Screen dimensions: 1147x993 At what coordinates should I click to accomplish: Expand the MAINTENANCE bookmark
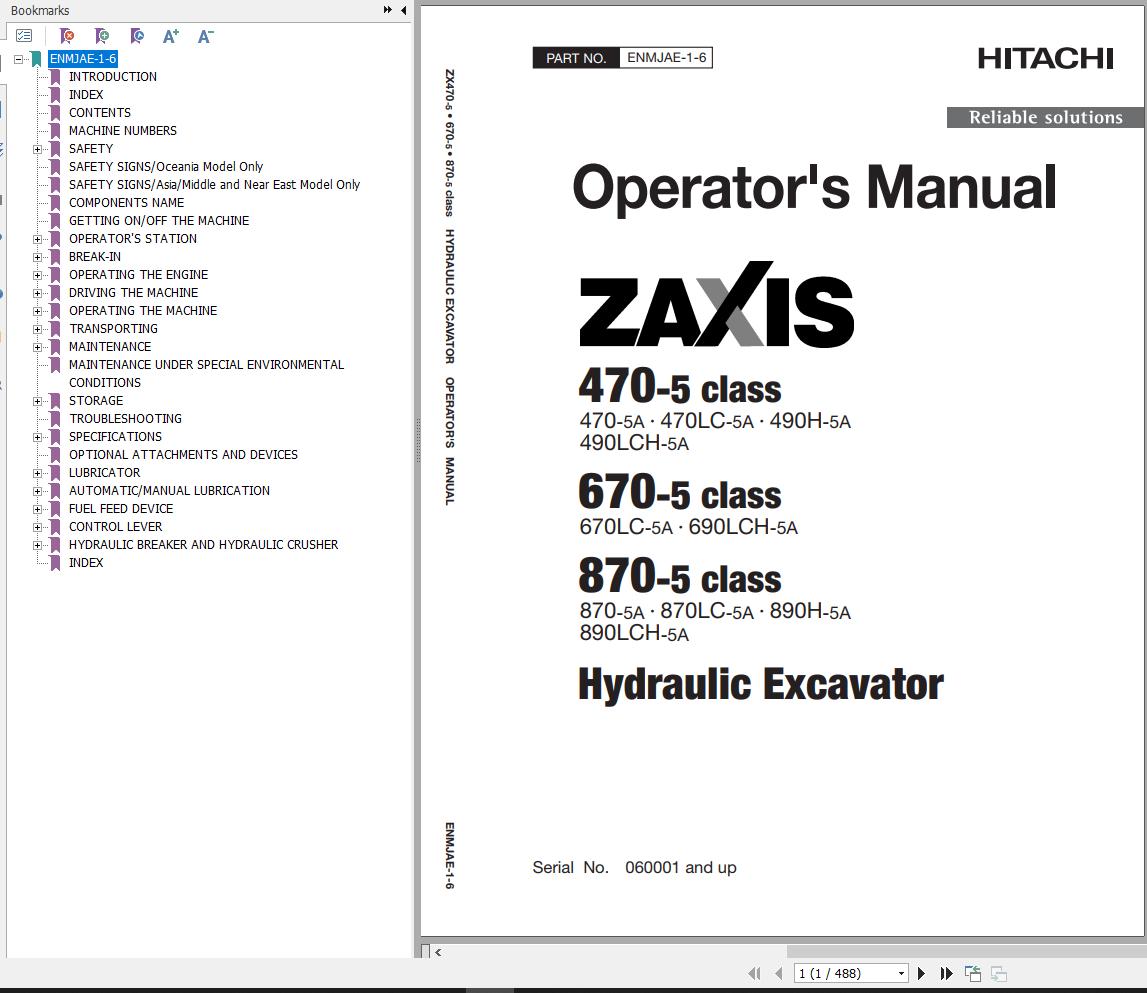(37, 348)
